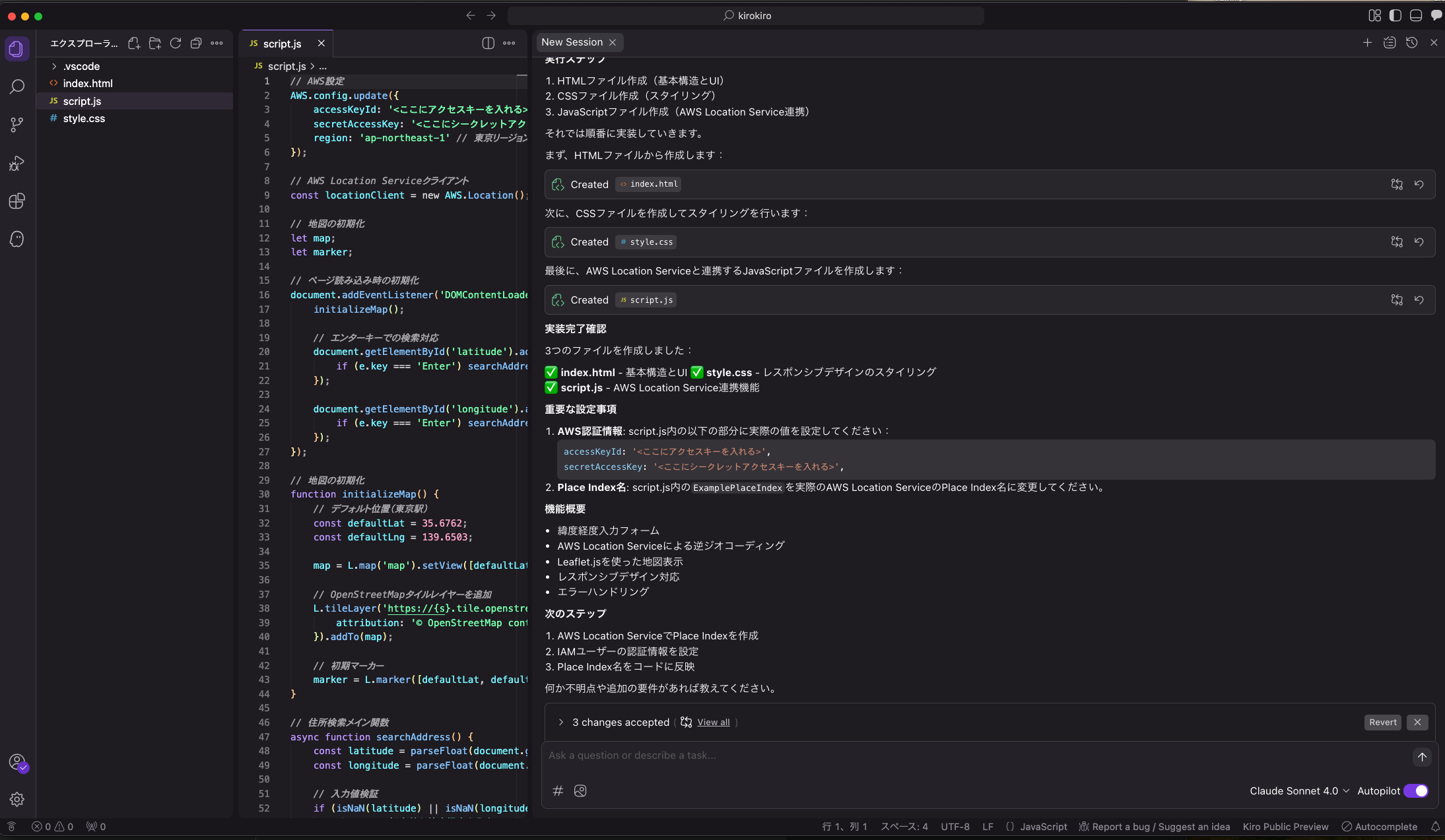Split the script.js editor to the right
1445x840 pixels.
pyautogui.click(x=488, y=44)
